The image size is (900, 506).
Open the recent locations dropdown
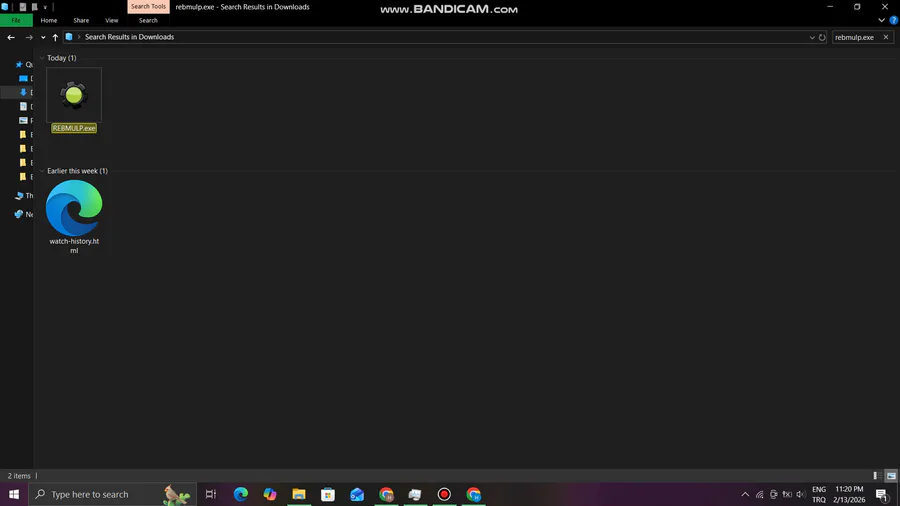(43, 37)
